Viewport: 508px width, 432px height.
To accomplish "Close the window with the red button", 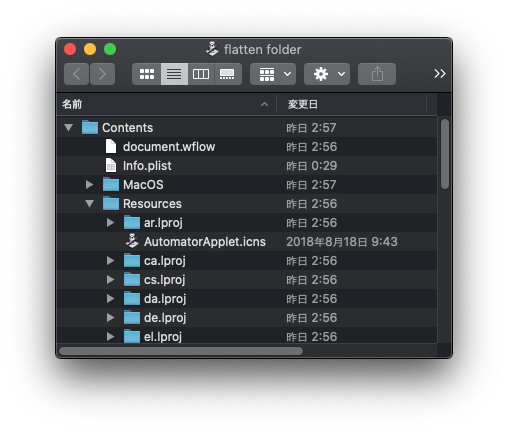I will pos(70,49).
